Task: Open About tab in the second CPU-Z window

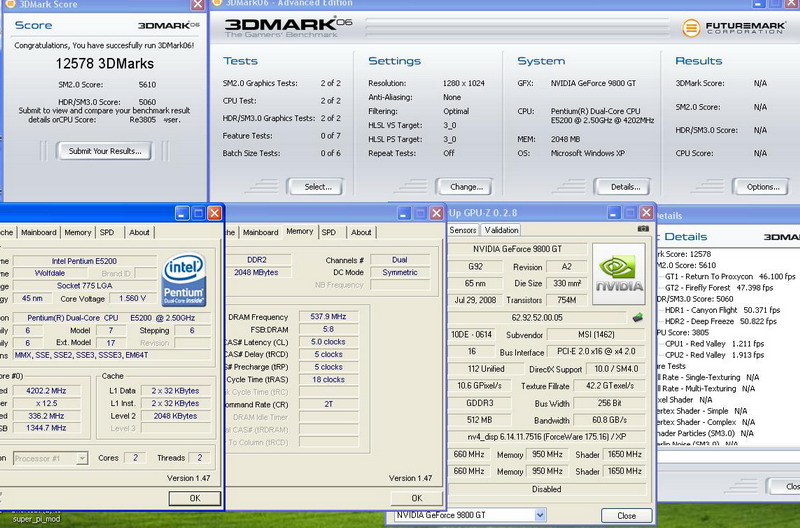Action: tap(361, 232)
